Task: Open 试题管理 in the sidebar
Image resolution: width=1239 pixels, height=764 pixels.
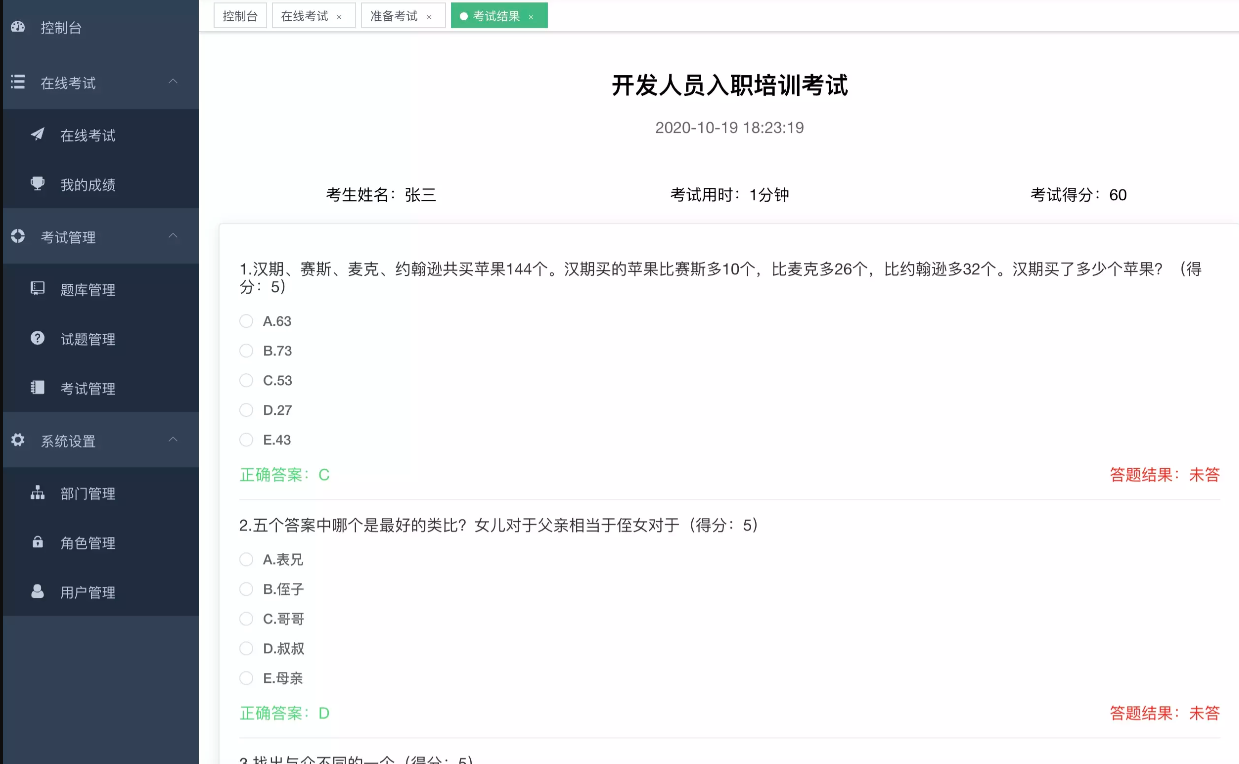Action: (100, 339)
